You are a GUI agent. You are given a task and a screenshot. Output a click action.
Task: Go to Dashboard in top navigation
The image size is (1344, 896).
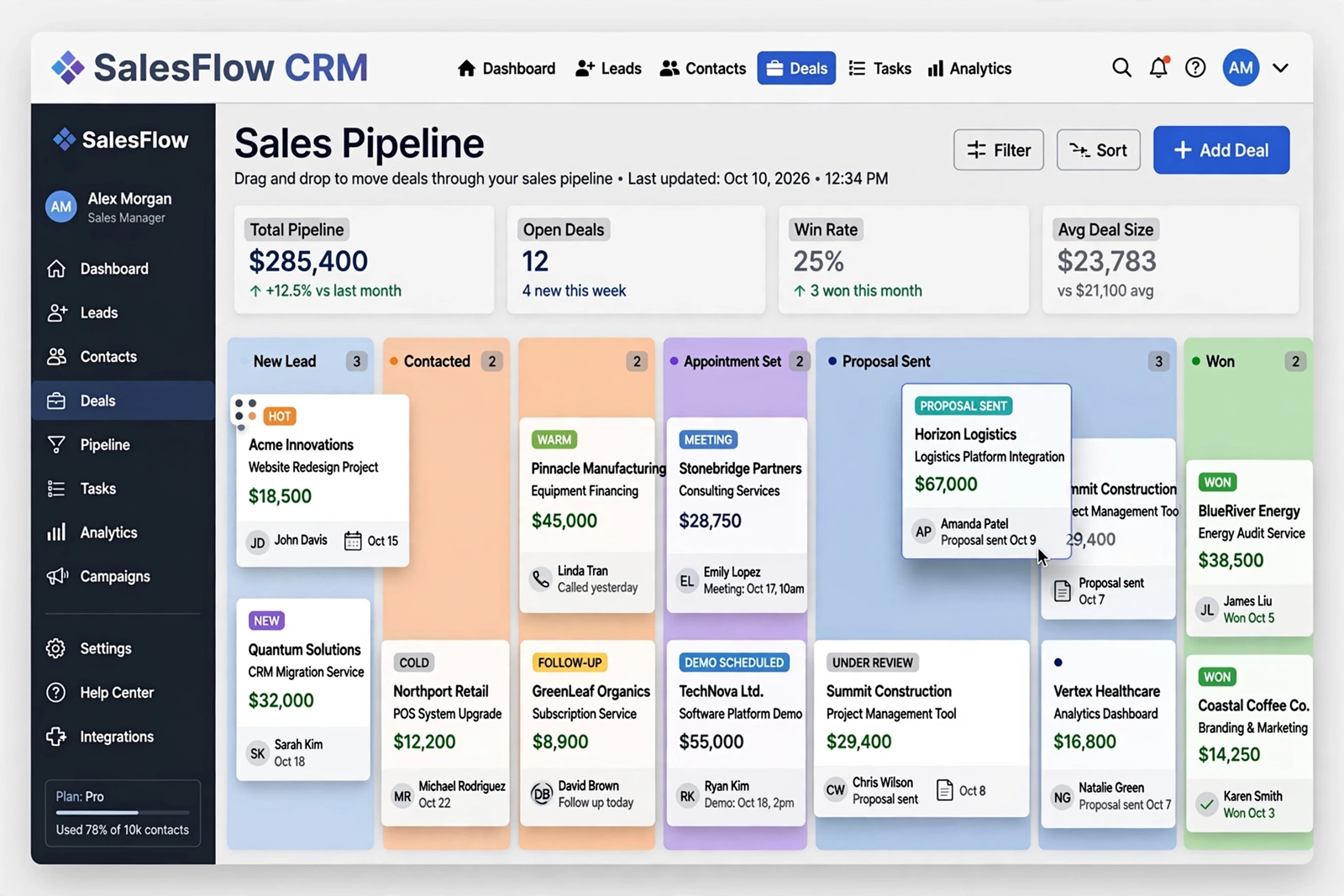tap(507, 69)
